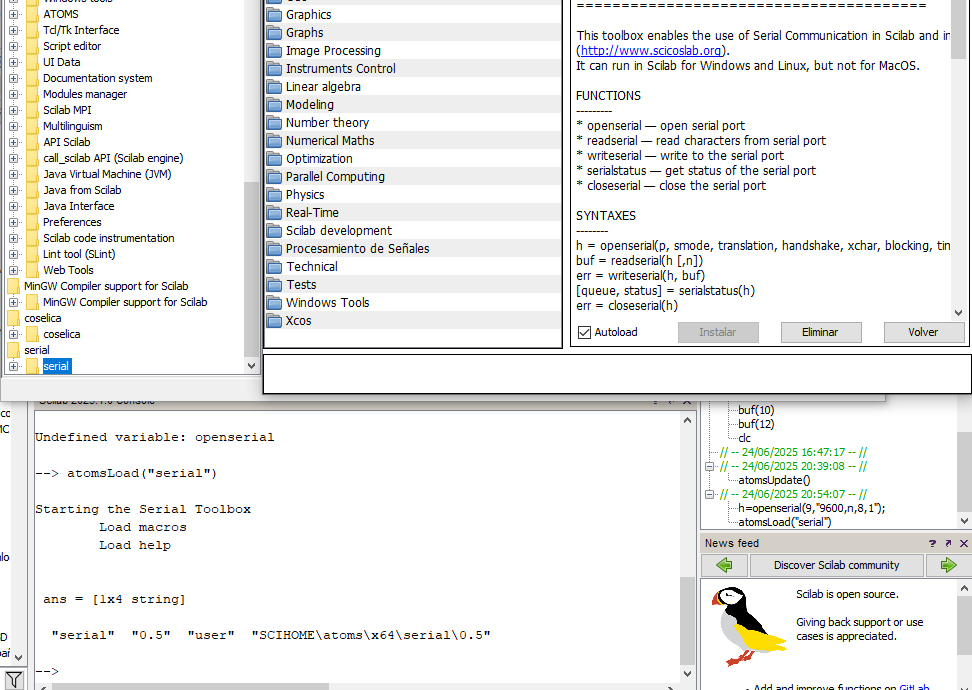This screenshot has height=690, width=972.
Task: Open the Parallel Computing folder icon
Action: click(274, 177)
